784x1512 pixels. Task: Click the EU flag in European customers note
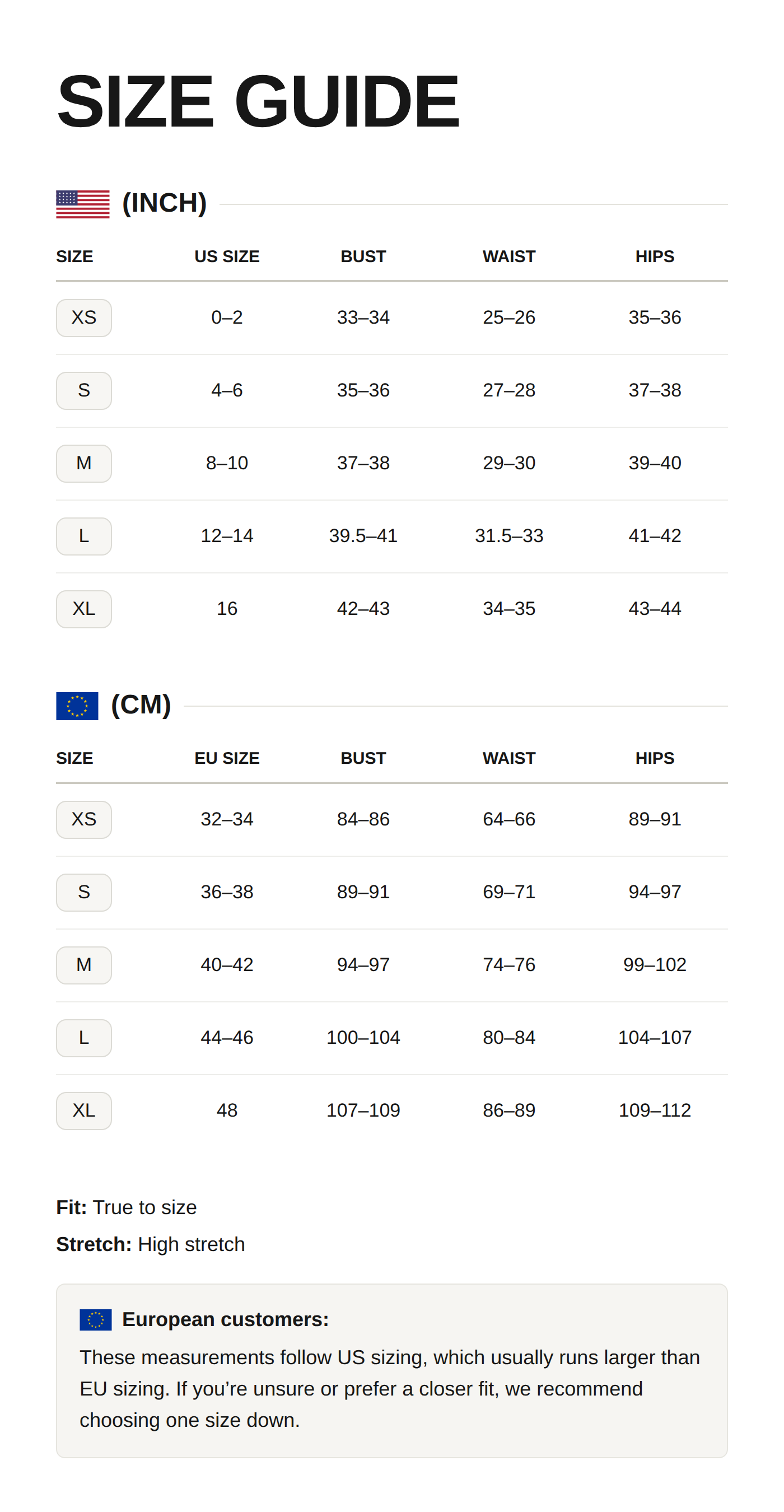point(96,1320)
